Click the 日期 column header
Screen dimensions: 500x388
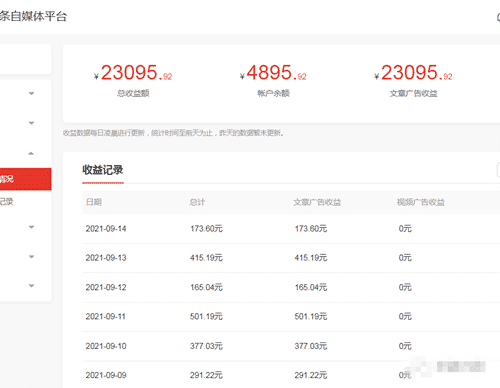94,202
